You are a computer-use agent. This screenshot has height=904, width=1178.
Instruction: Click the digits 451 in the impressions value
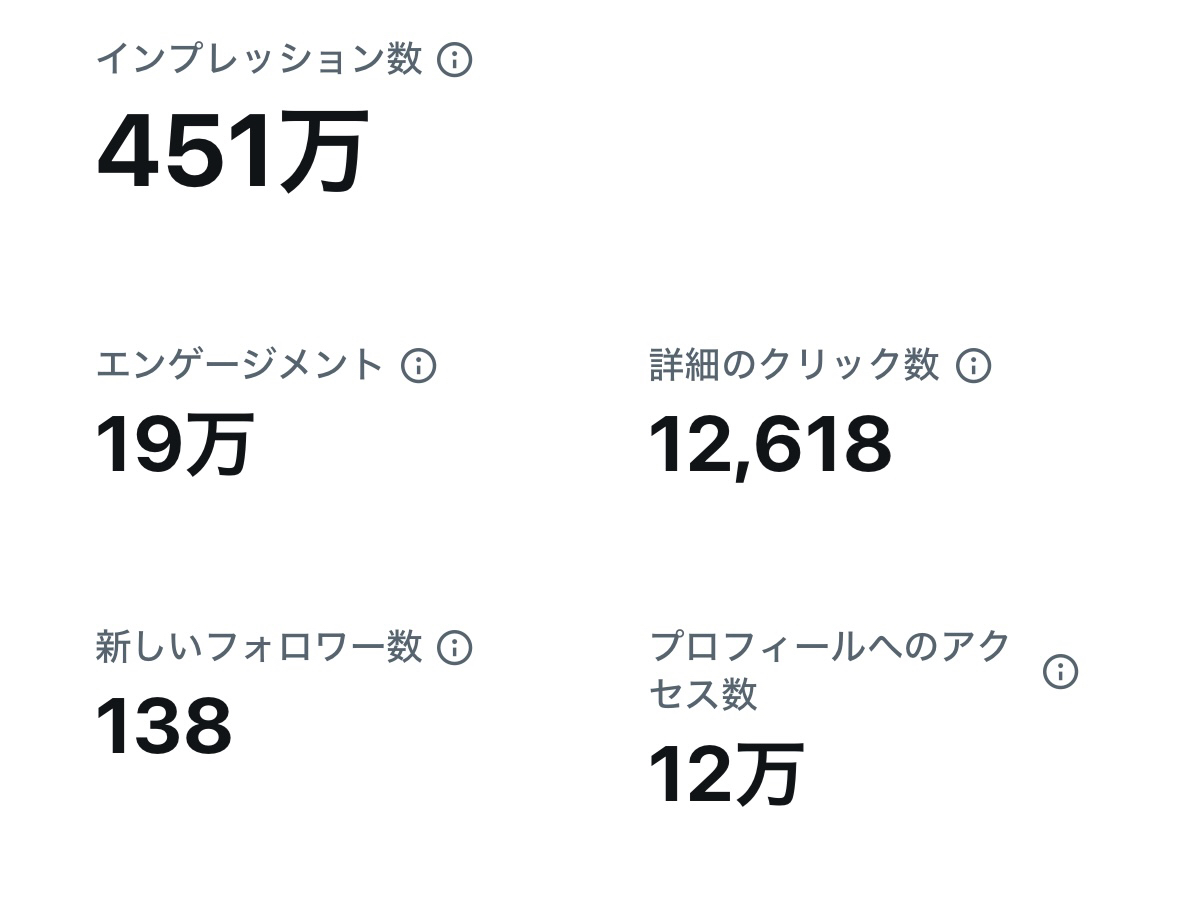point(184,153)
